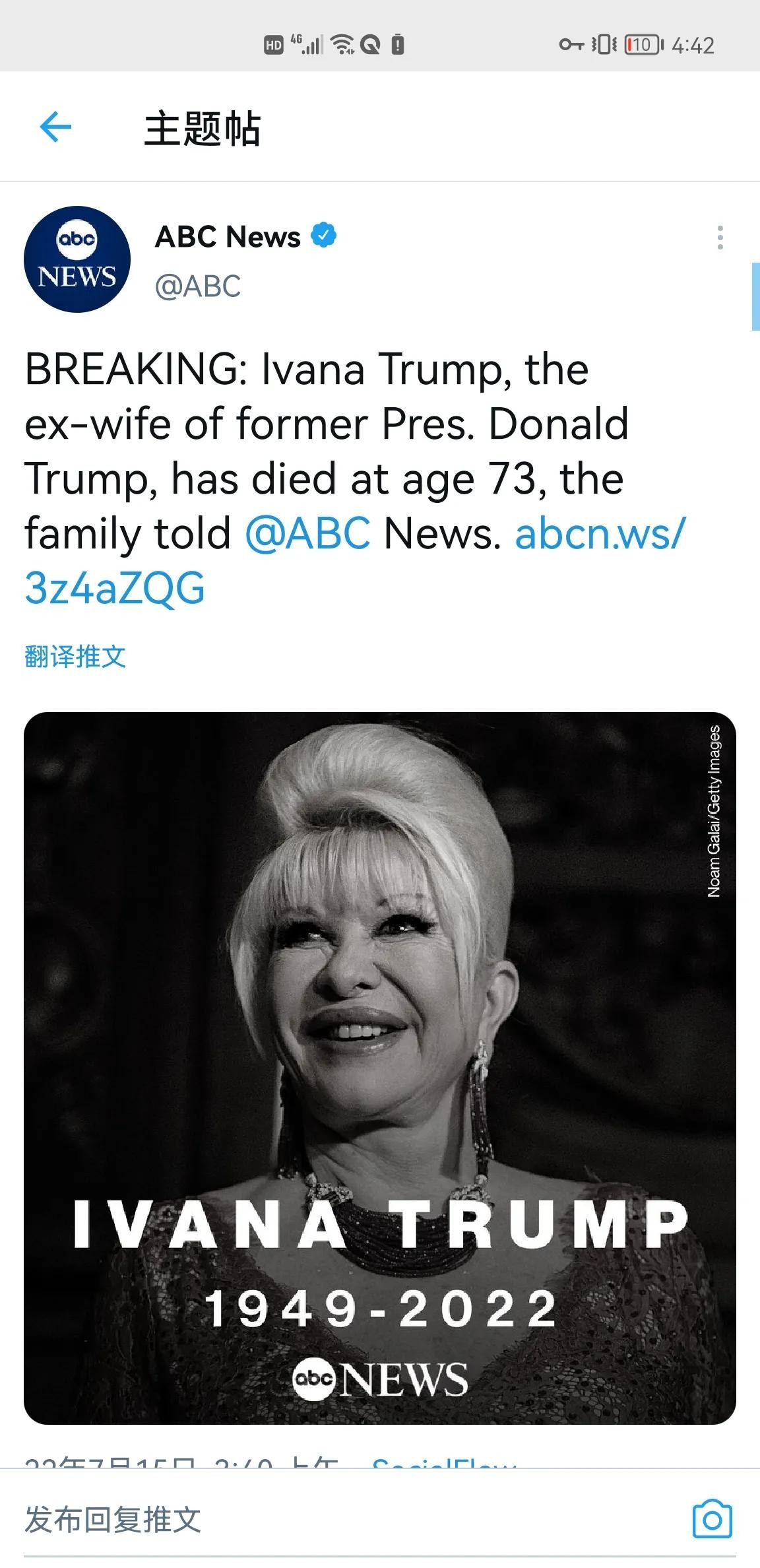Tap the battery indicator in status bar
The image size is (760, 1568).
click(x=643, y=45)
